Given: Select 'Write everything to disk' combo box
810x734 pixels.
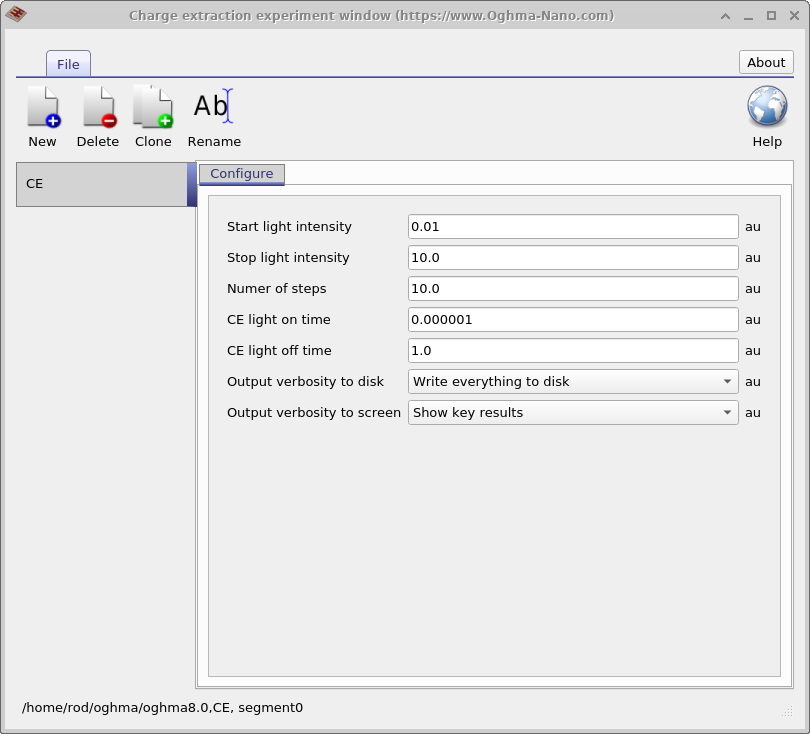Looking at the screenshot, I should [572, 381].
